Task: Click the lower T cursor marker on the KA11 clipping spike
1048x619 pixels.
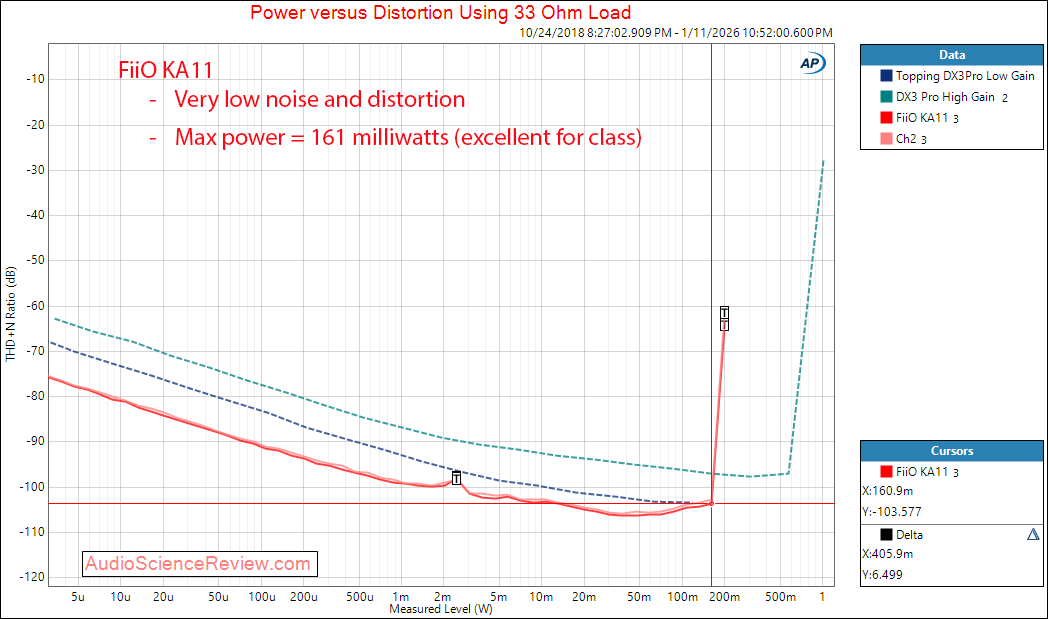Action: click(725, 324)
